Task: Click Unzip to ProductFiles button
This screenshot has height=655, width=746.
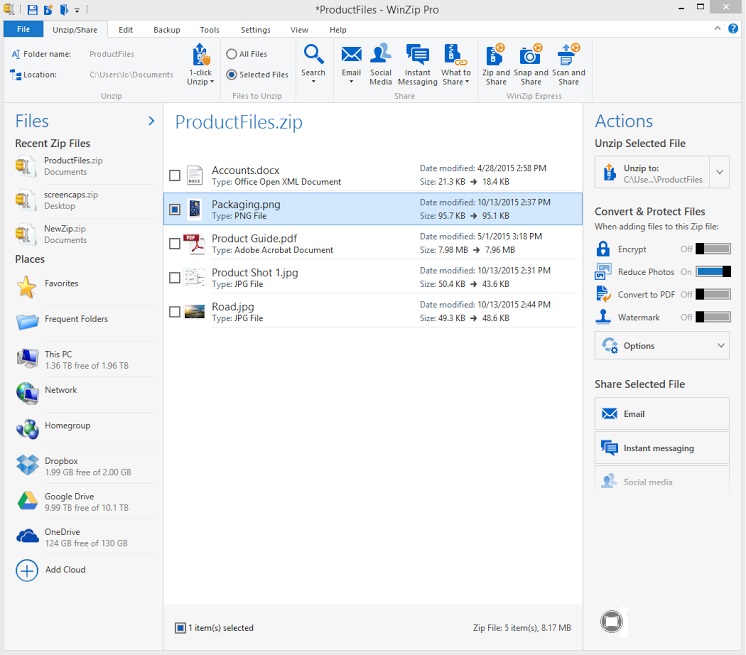Action: click(x=652, y=172)
